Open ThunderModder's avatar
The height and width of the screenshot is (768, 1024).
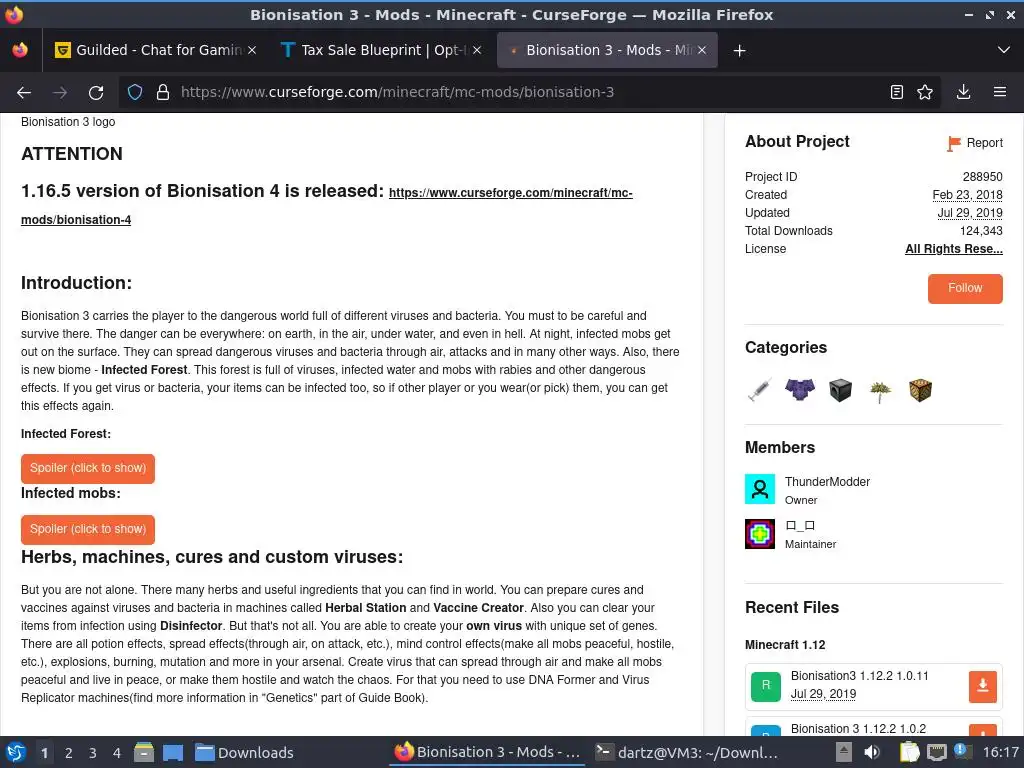pyautogui.click(x=760, y=489)
